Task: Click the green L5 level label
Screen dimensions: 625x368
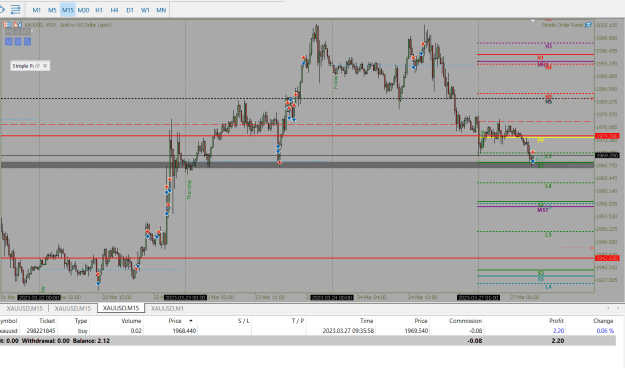Action: coord(548,235)
